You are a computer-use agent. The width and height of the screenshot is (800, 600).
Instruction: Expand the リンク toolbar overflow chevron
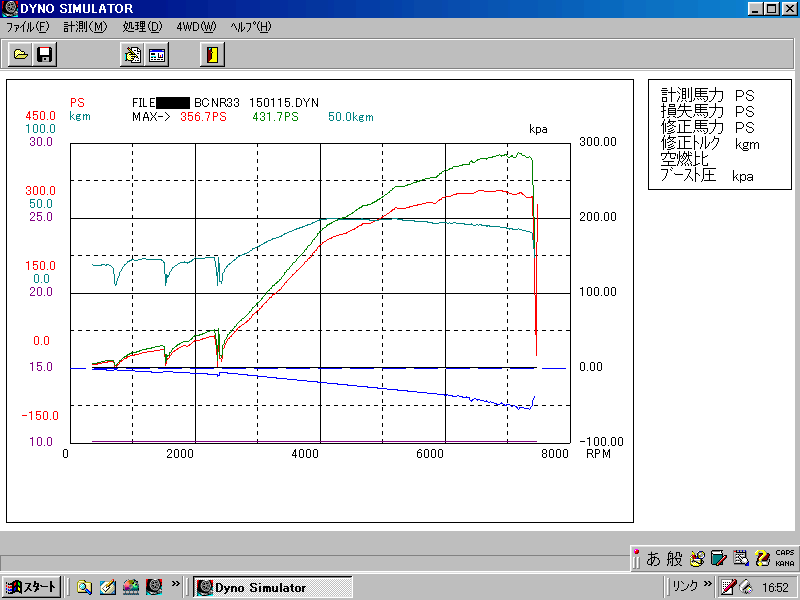tap(708, 586)
